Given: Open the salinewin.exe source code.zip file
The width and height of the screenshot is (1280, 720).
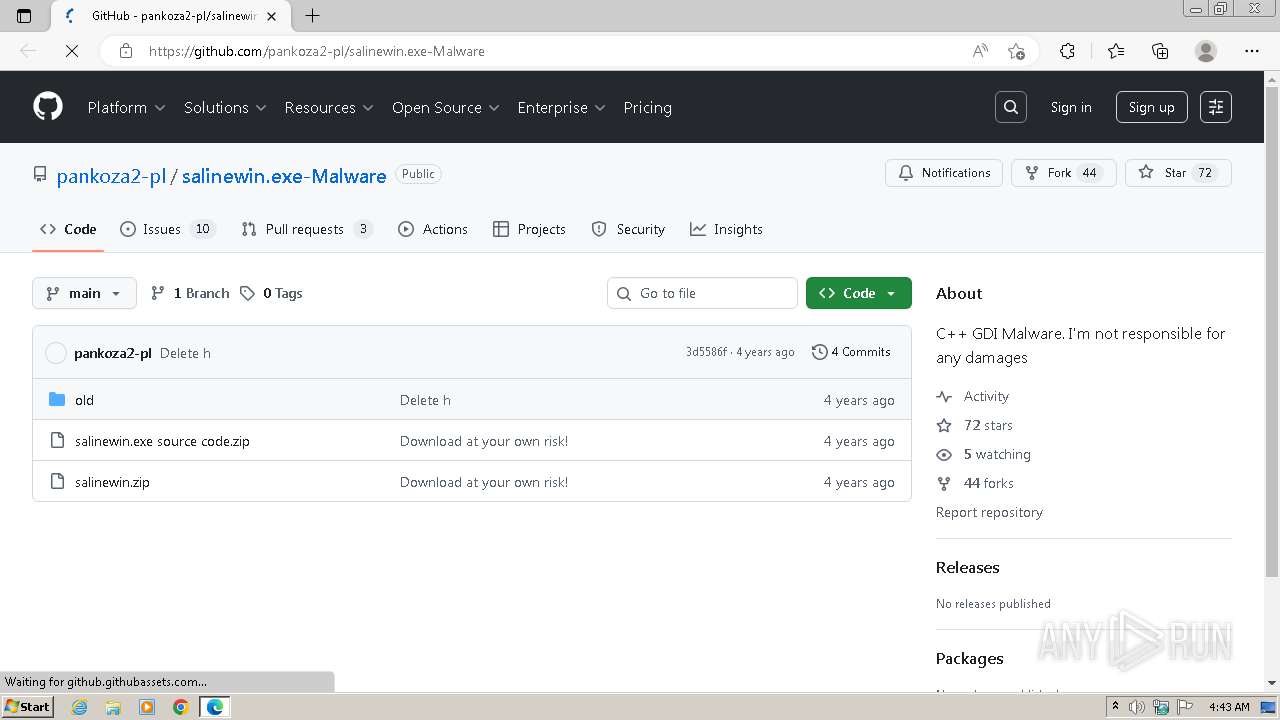Looking at the screenshot, I should click(162, 441).
